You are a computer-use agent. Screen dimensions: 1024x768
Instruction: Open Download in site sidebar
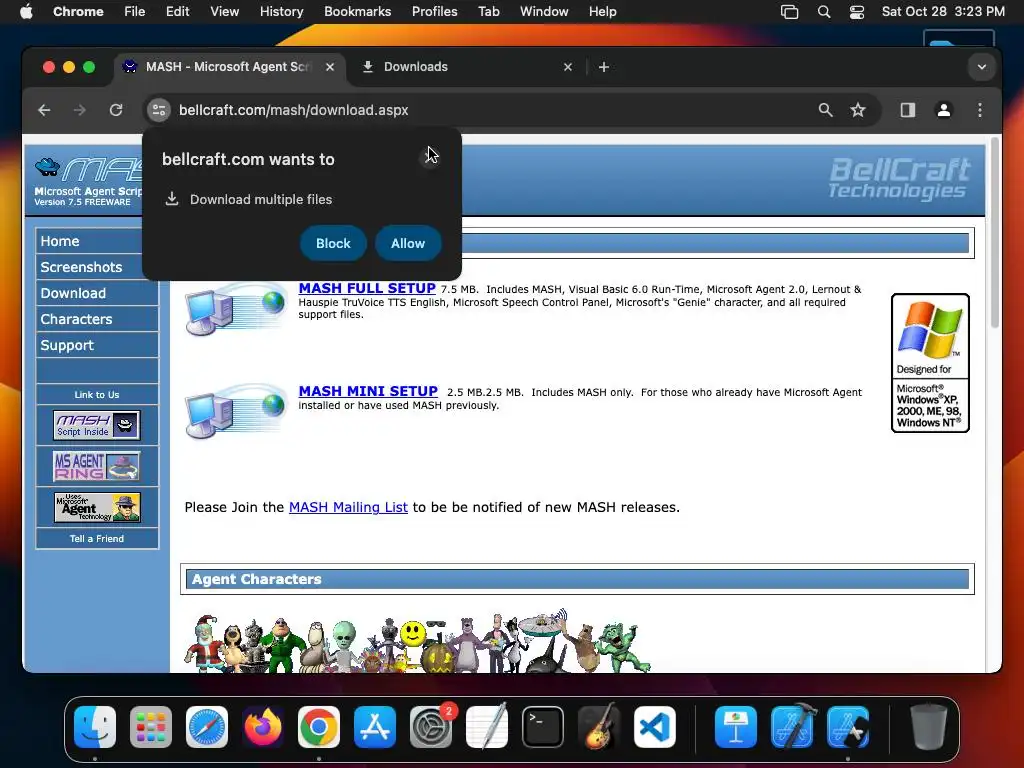pyautogui.click(x=97, y=293)
